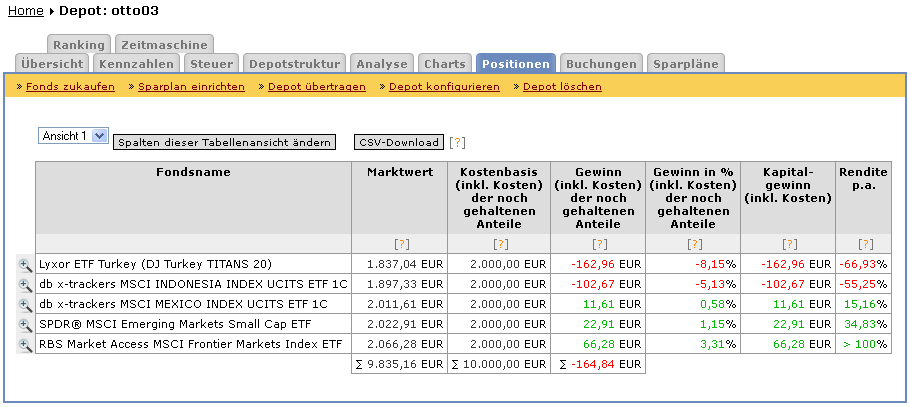Switch to the Kennzahlen tab
This screenshot has height=407, width=910.
(136, 64)
